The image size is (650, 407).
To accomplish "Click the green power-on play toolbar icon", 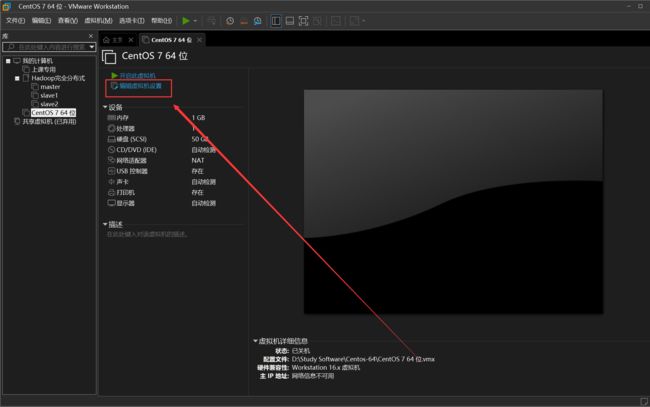I will pos(186,21).
